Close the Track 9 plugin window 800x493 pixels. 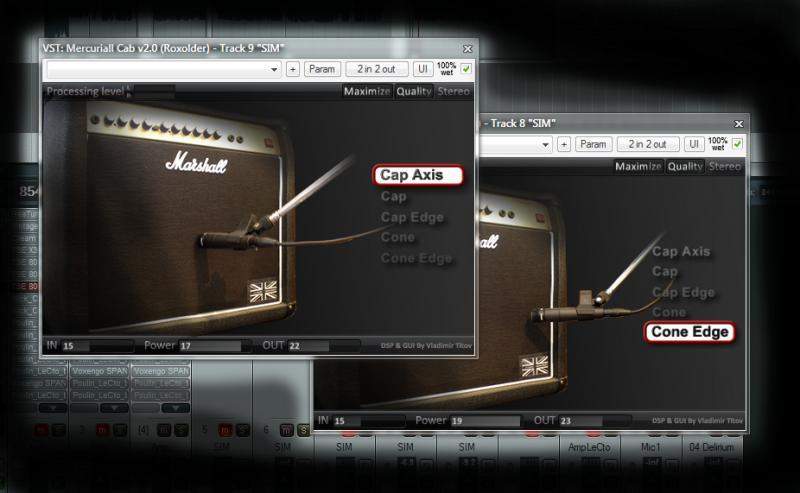click(x=468, y=49)
